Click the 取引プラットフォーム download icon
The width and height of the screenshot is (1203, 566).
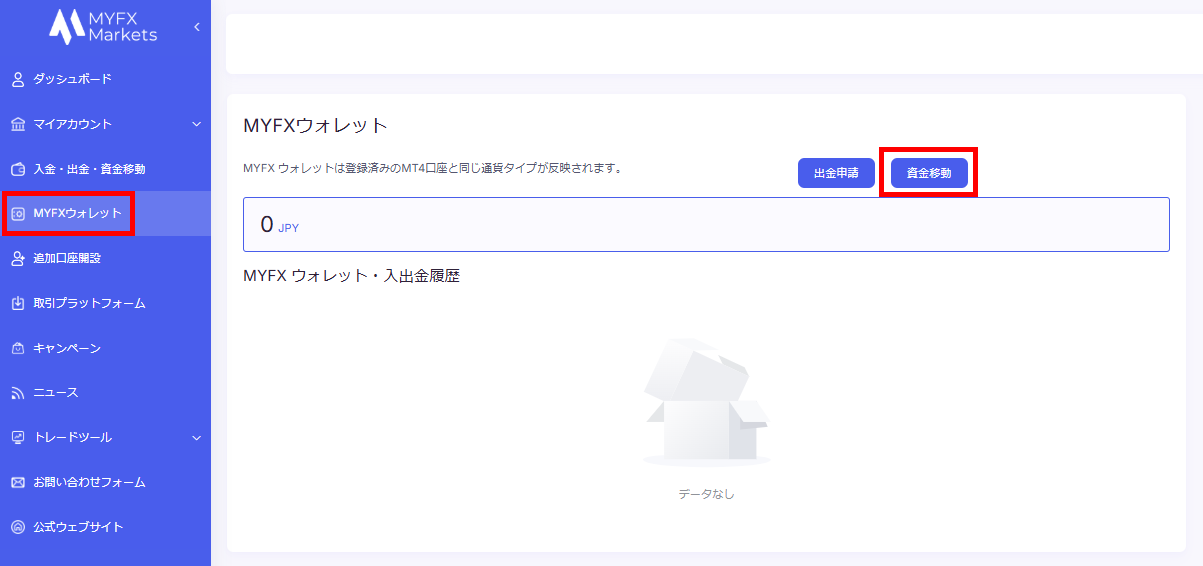click(x=18, y=303)
